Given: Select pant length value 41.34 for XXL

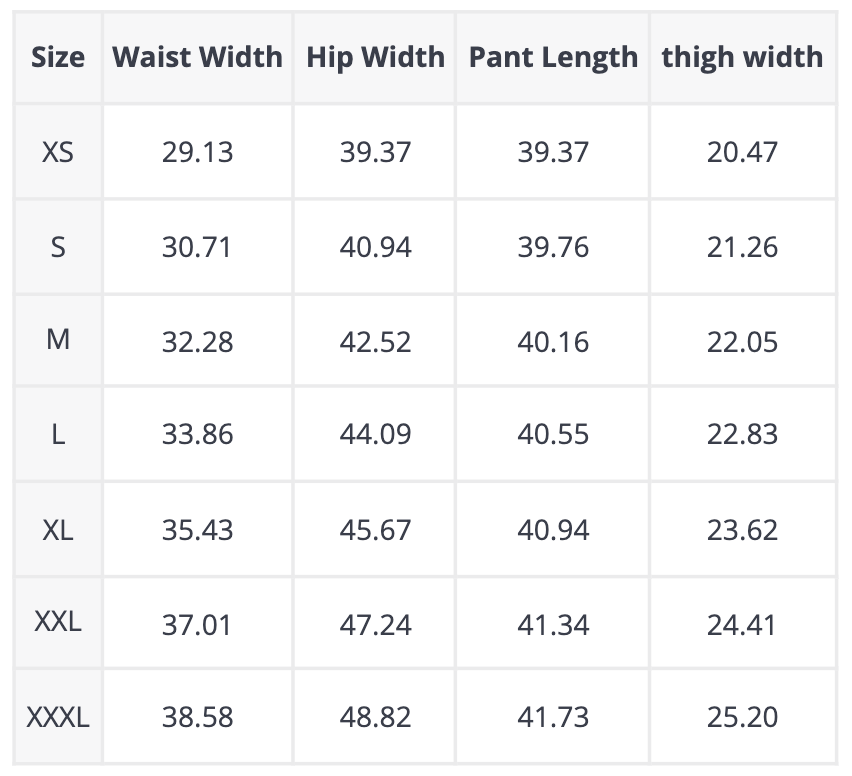Looking at the screenshot, I should point(553,625).
